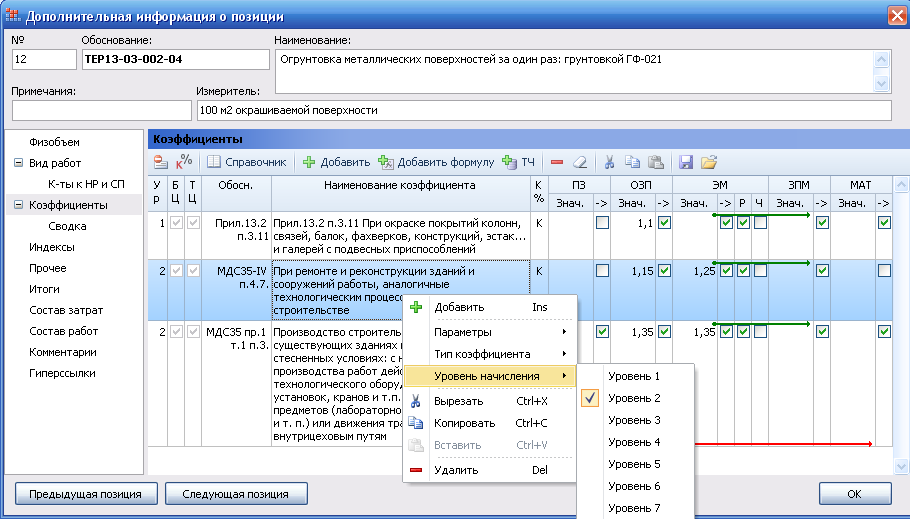
Task: Toggle the МАТ checkbox in second coefficient row
Action: pos(884,270)
